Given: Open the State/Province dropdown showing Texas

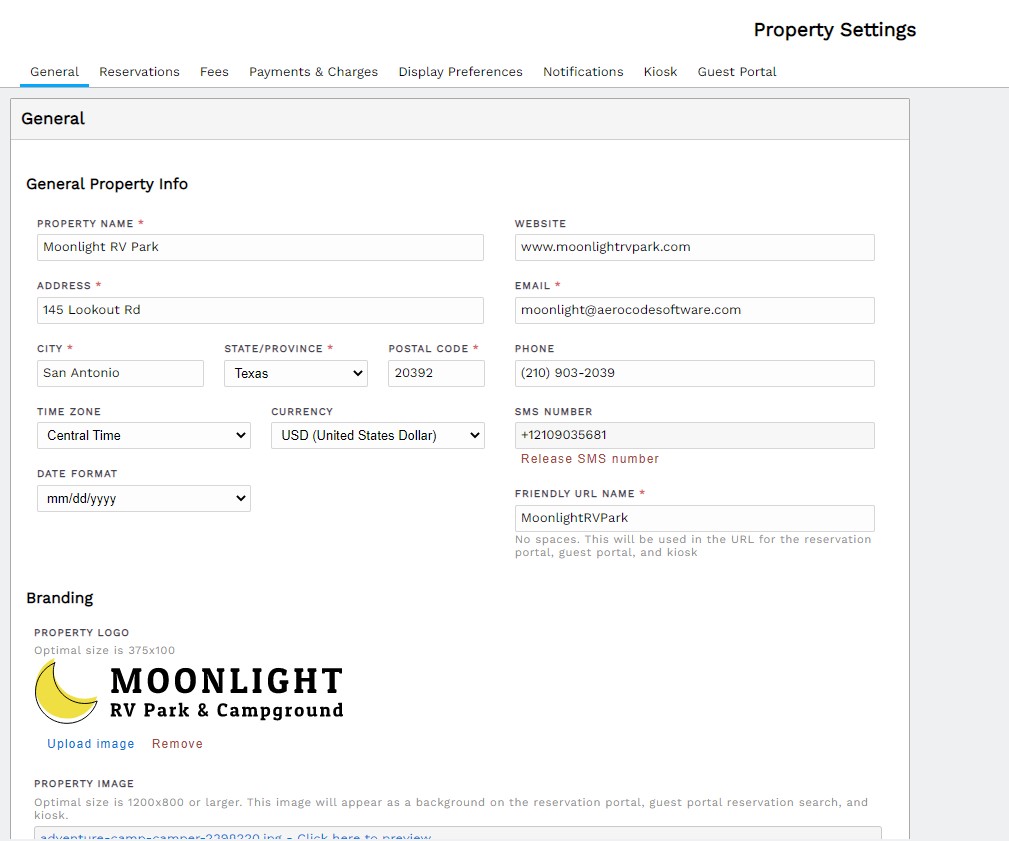Looking at the screenshot, I should [295, 373].
